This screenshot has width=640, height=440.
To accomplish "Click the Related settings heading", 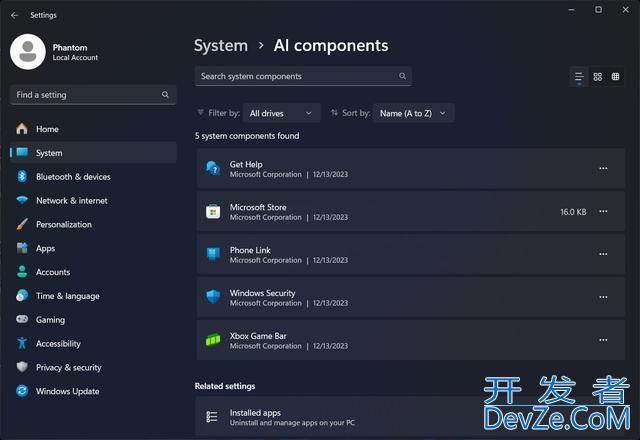I will coord(225,386).
